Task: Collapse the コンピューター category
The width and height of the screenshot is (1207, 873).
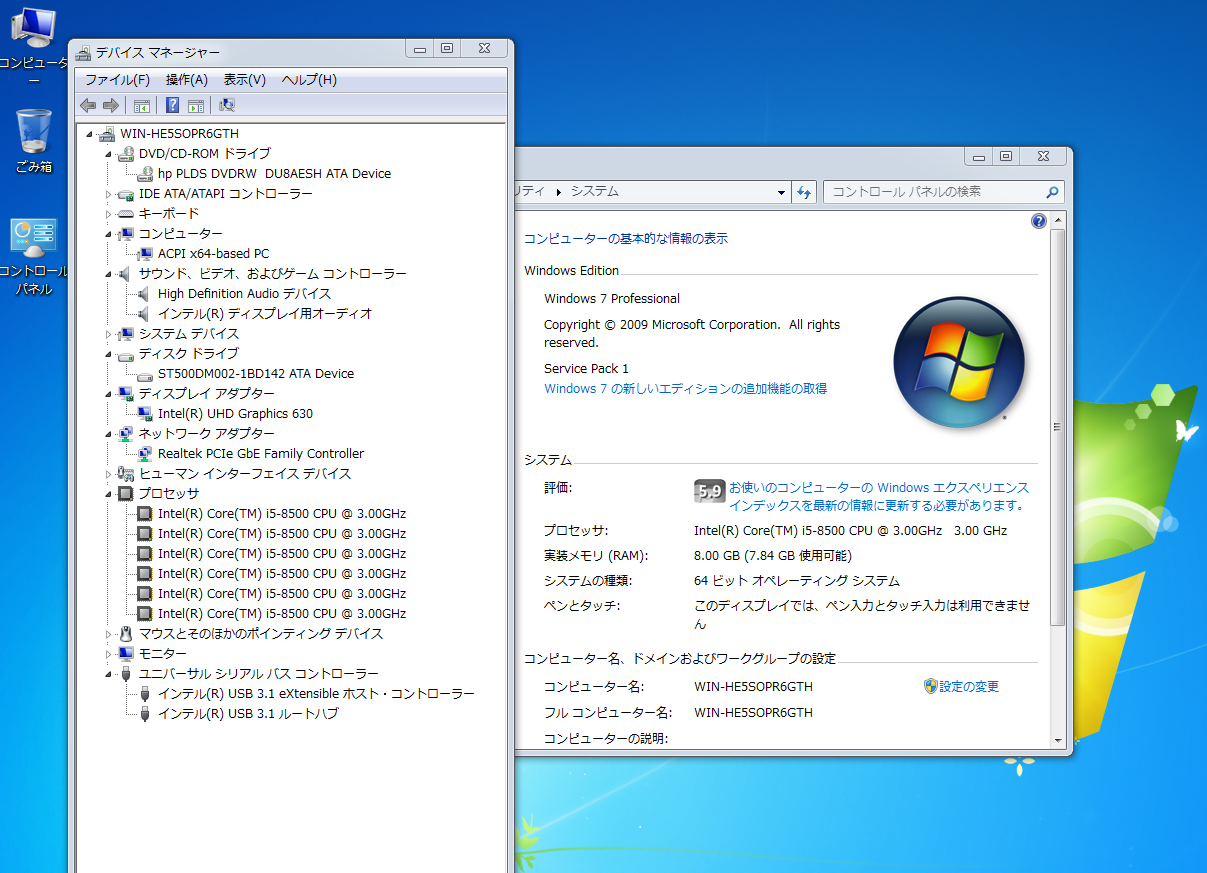Action: click(x=109, y=234)
